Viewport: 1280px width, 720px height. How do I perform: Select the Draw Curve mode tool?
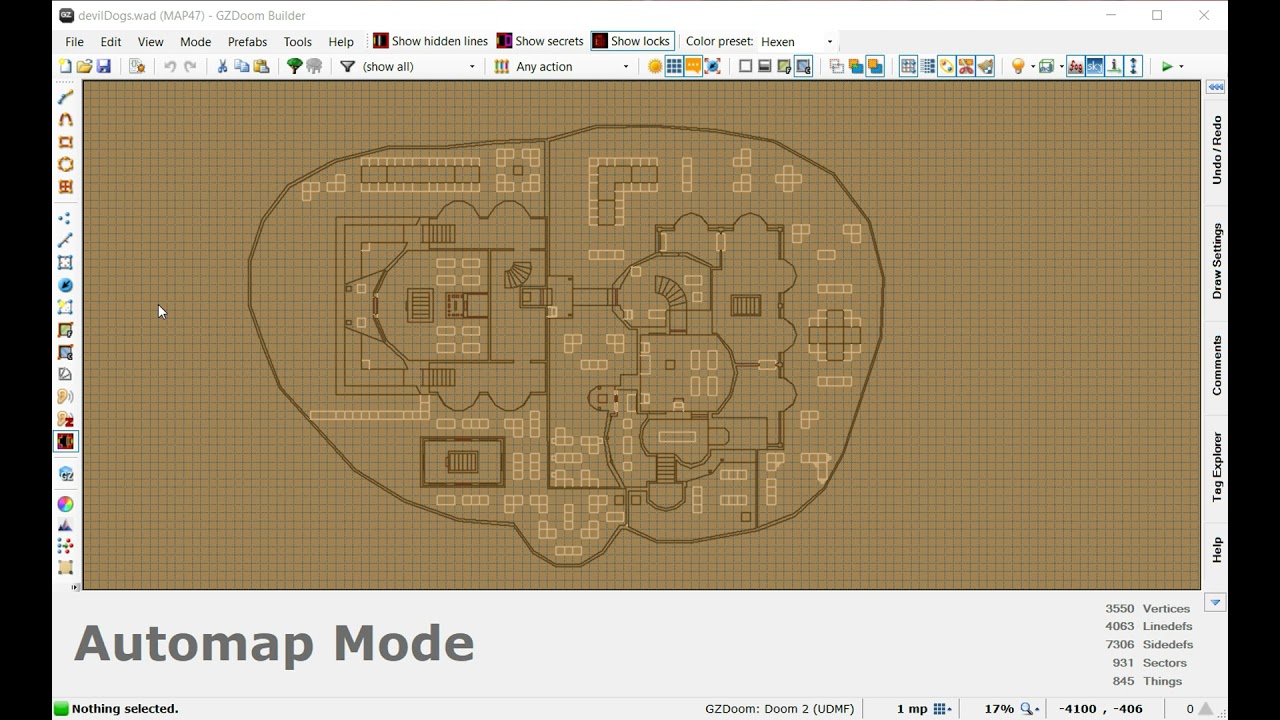65,119
